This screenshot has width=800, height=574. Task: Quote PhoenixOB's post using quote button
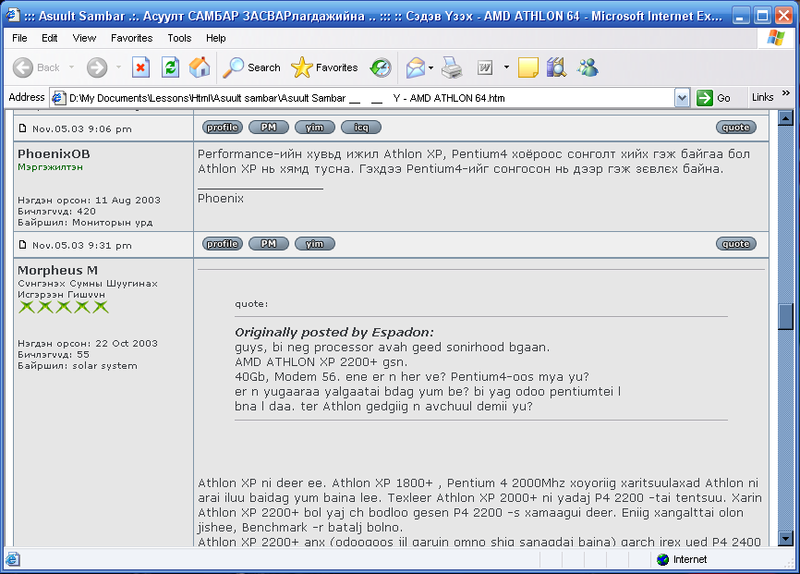tap(736, 244)
